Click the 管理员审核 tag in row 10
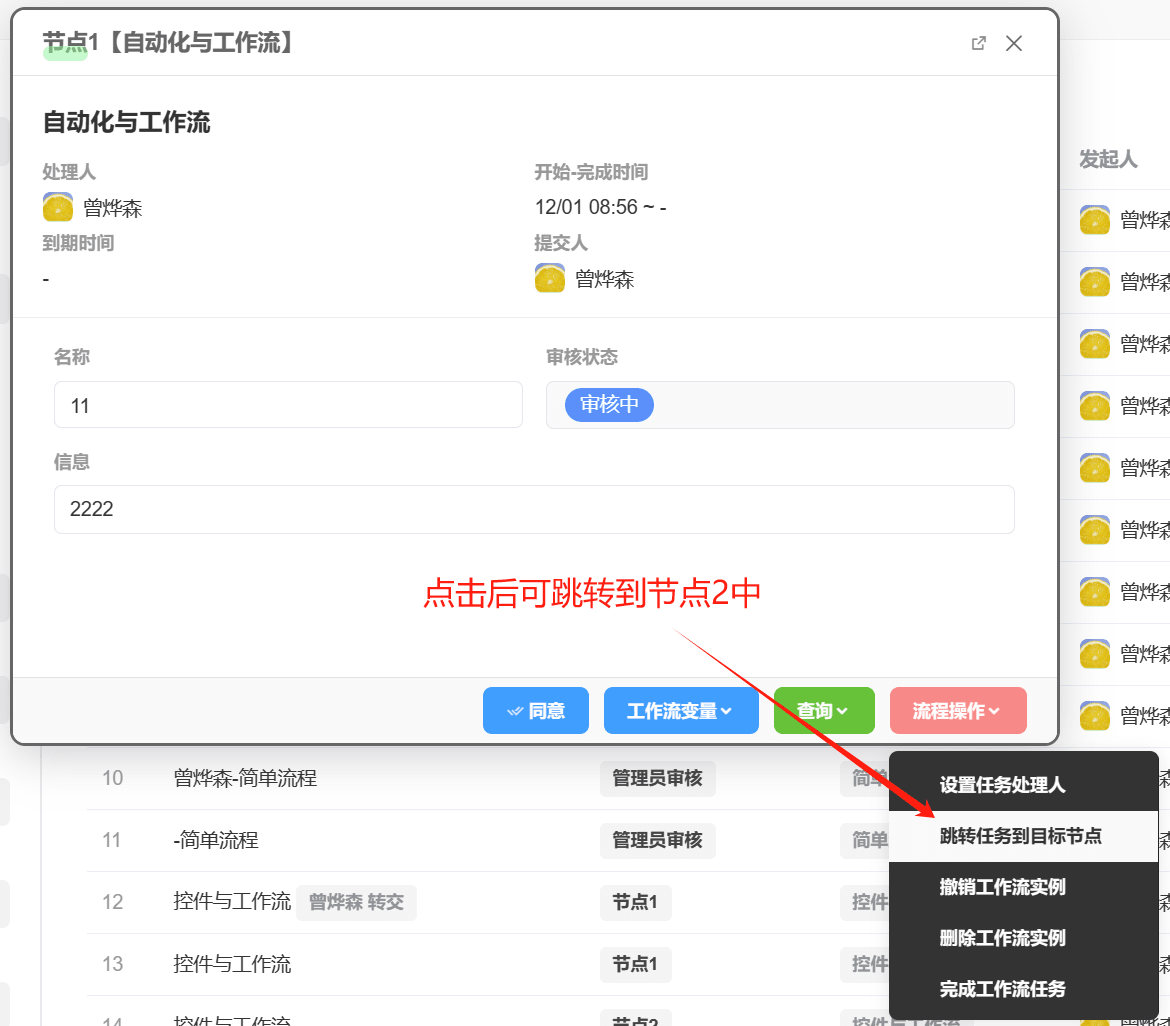The width and height of the screenshot is (1170, 1026). [x=657, y=778]
